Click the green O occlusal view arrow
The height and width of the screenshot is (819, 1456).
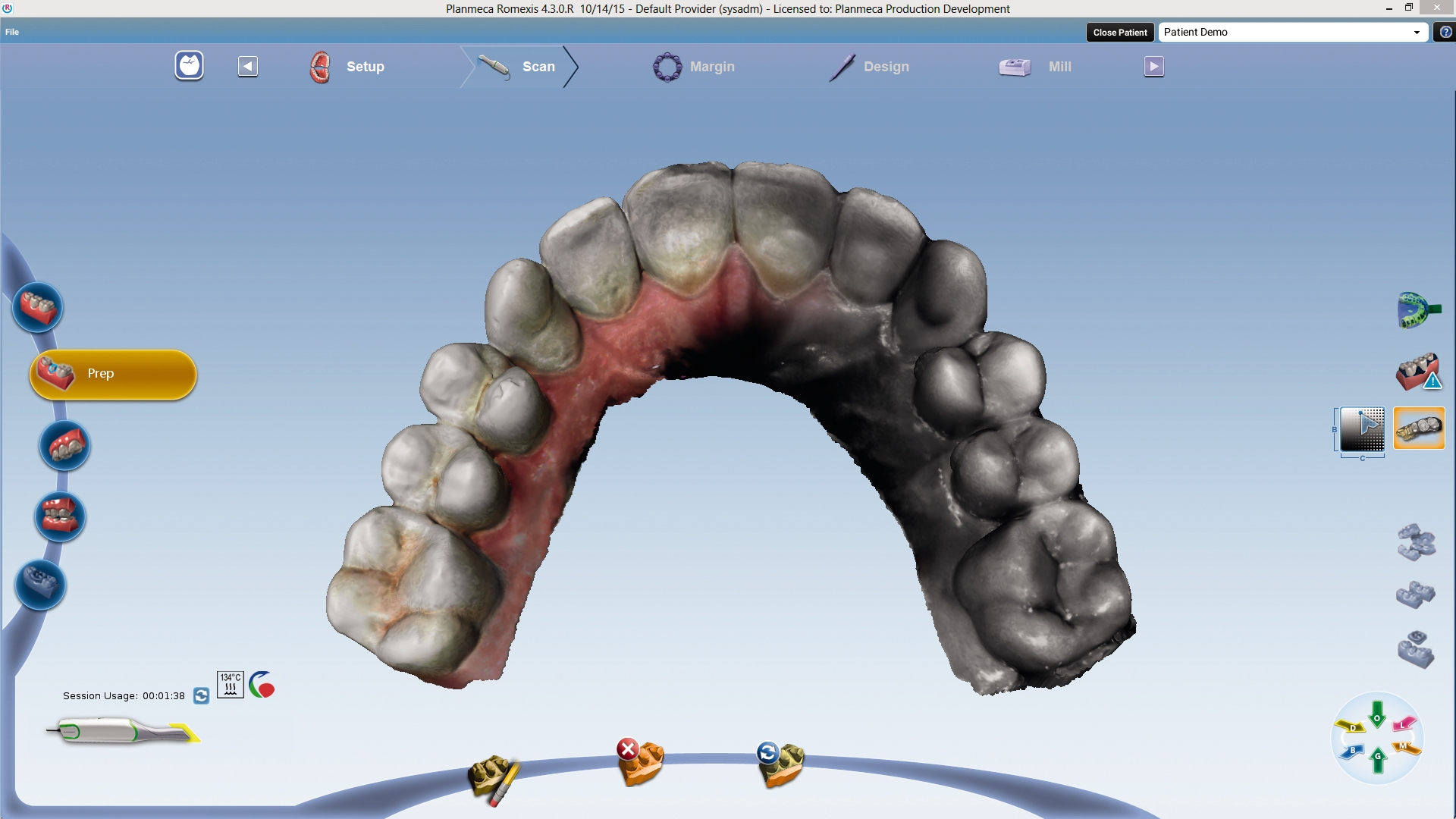[x=1377, y=714]
